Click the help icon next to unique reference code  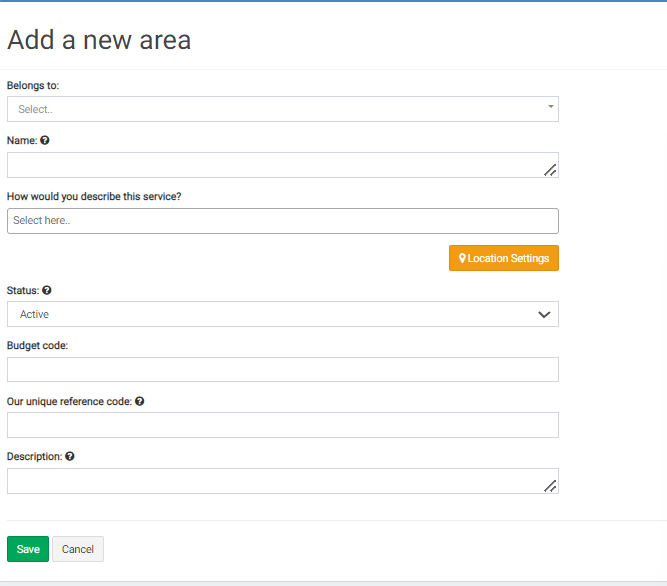pyautogui.click(x=139, y=401)
